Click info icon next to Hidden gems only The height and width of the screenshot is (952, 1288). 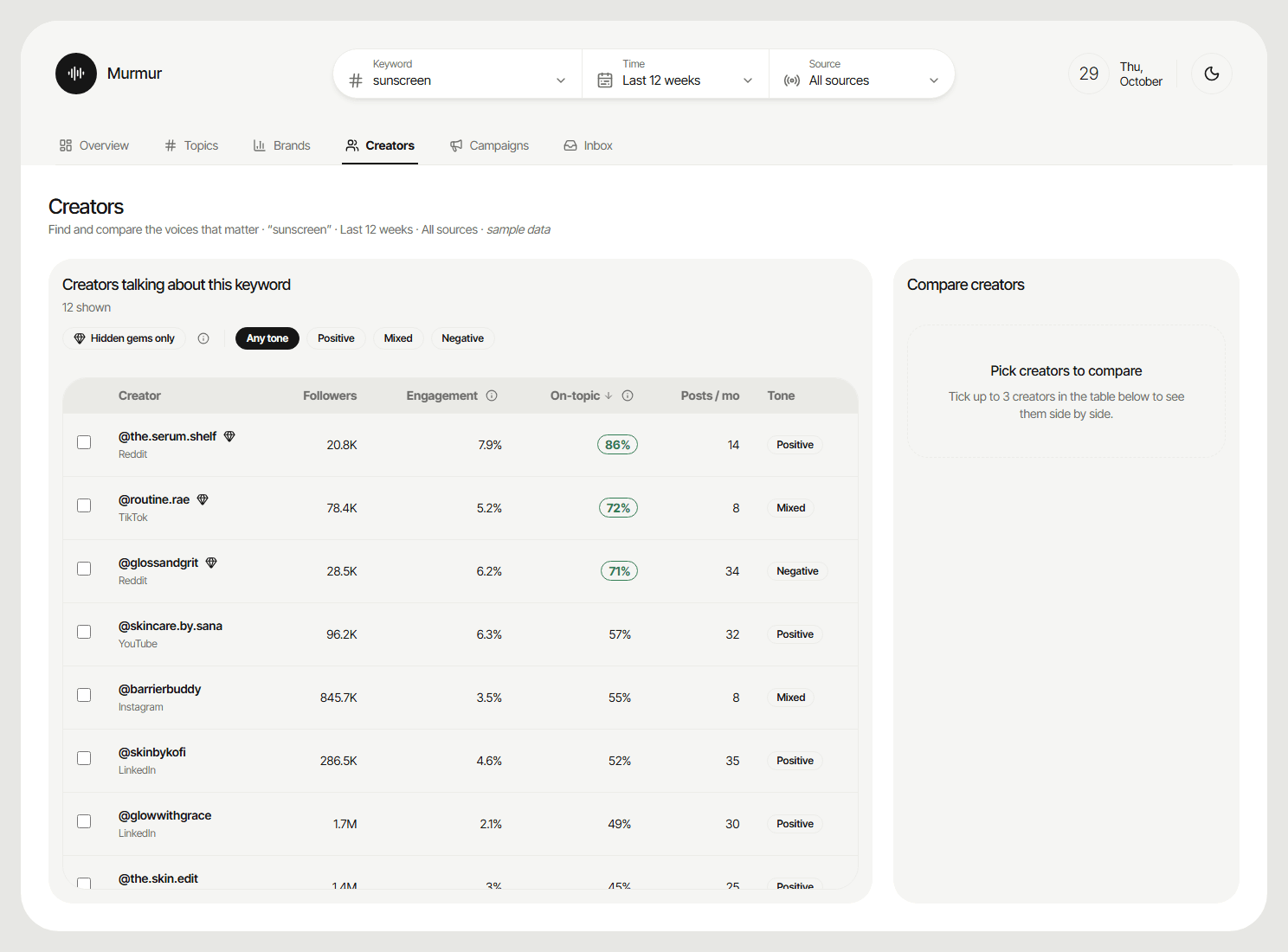pyautogui.click(x=203, y=338)
